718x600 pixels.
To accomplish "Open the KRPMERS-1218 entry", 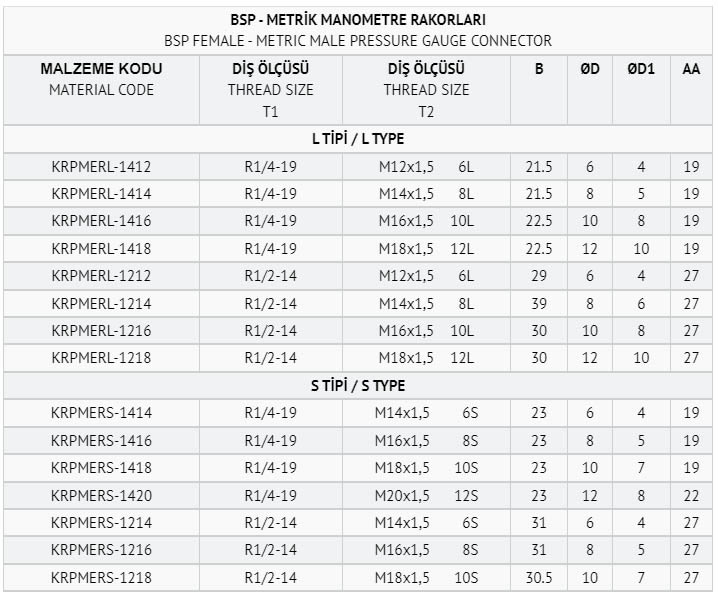I will 101,577.
